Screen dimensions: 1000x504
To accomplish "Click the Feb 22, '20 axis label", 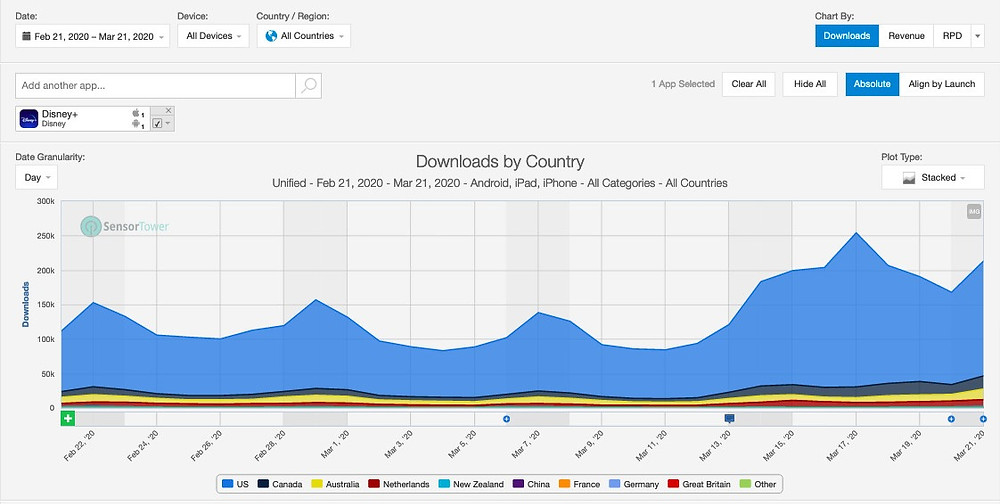I will (x=79, y=446).
